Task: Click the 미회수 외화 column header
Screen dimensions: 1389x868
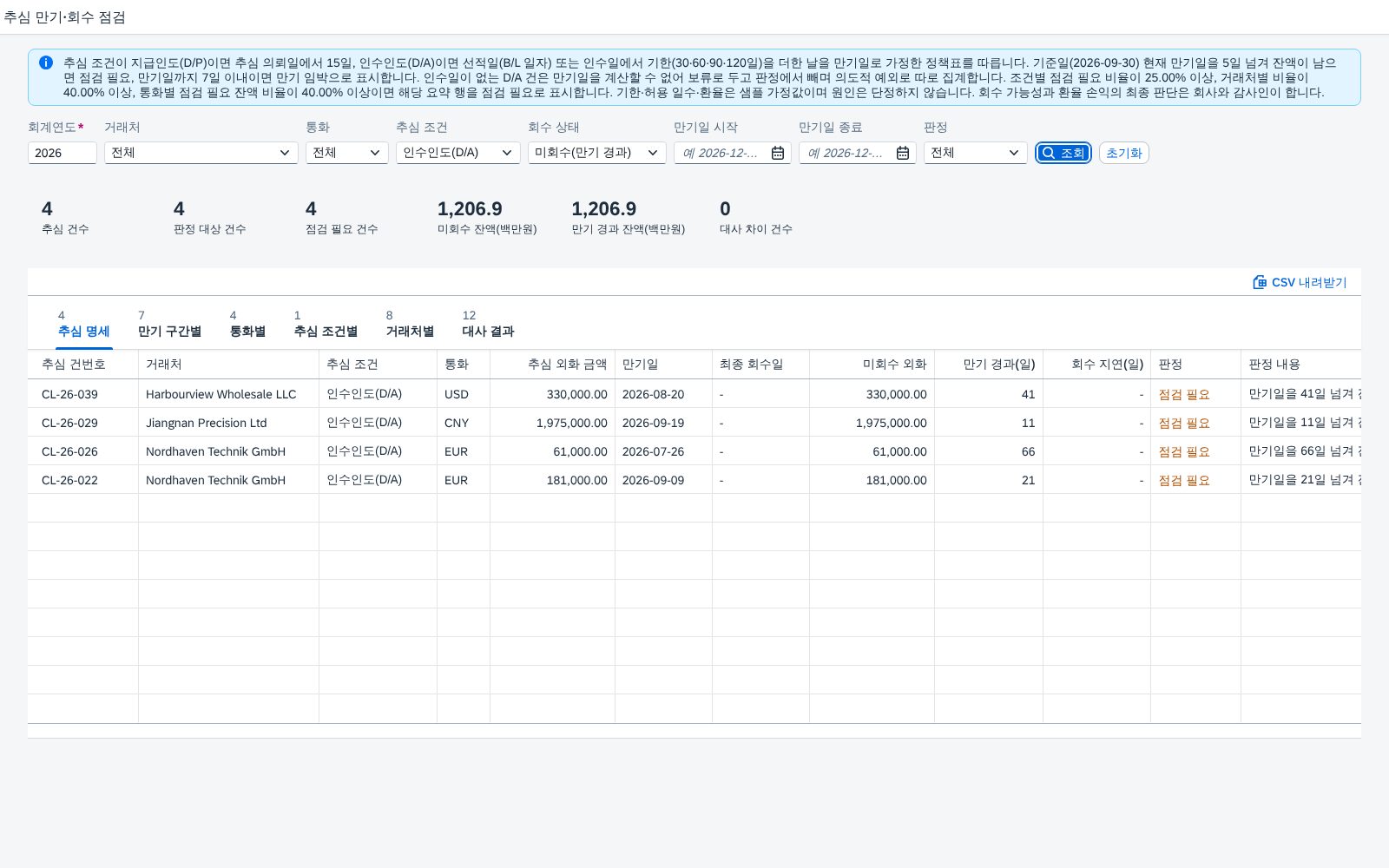Action: click(x=872, y=365)
